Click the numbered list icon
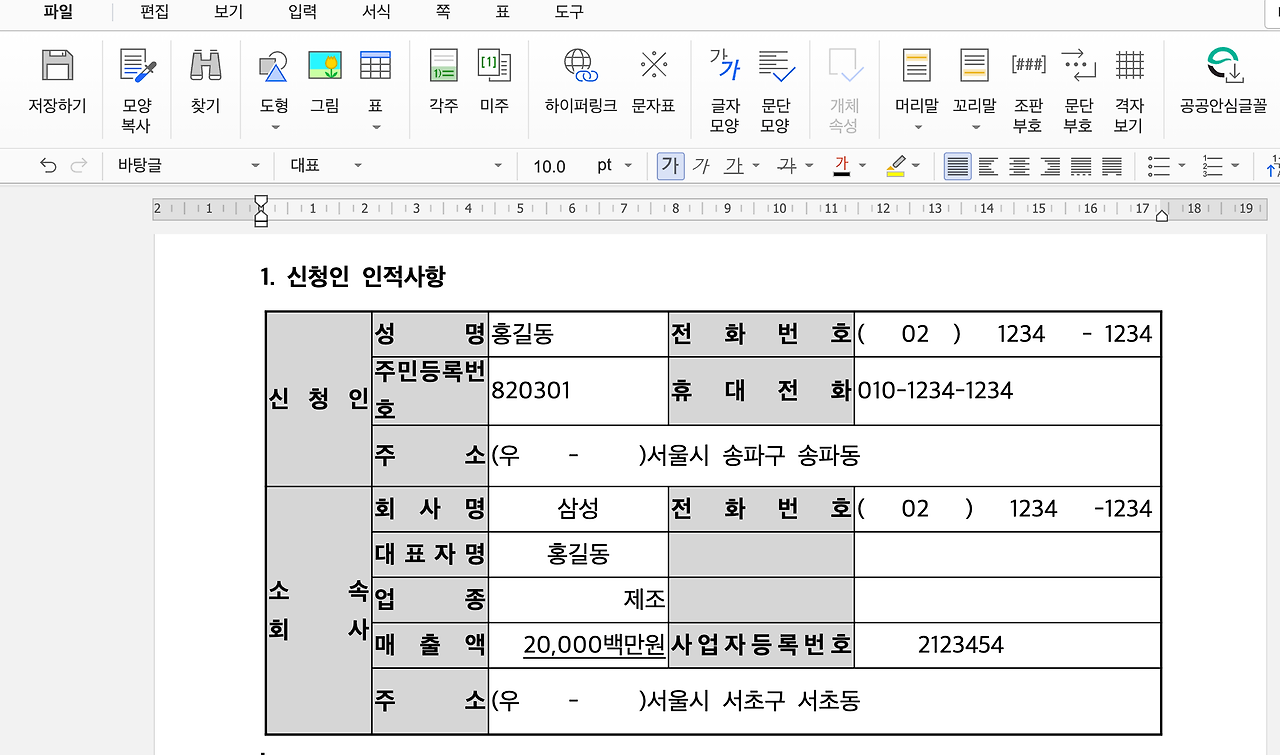1280x755 pixels. 1213,166
